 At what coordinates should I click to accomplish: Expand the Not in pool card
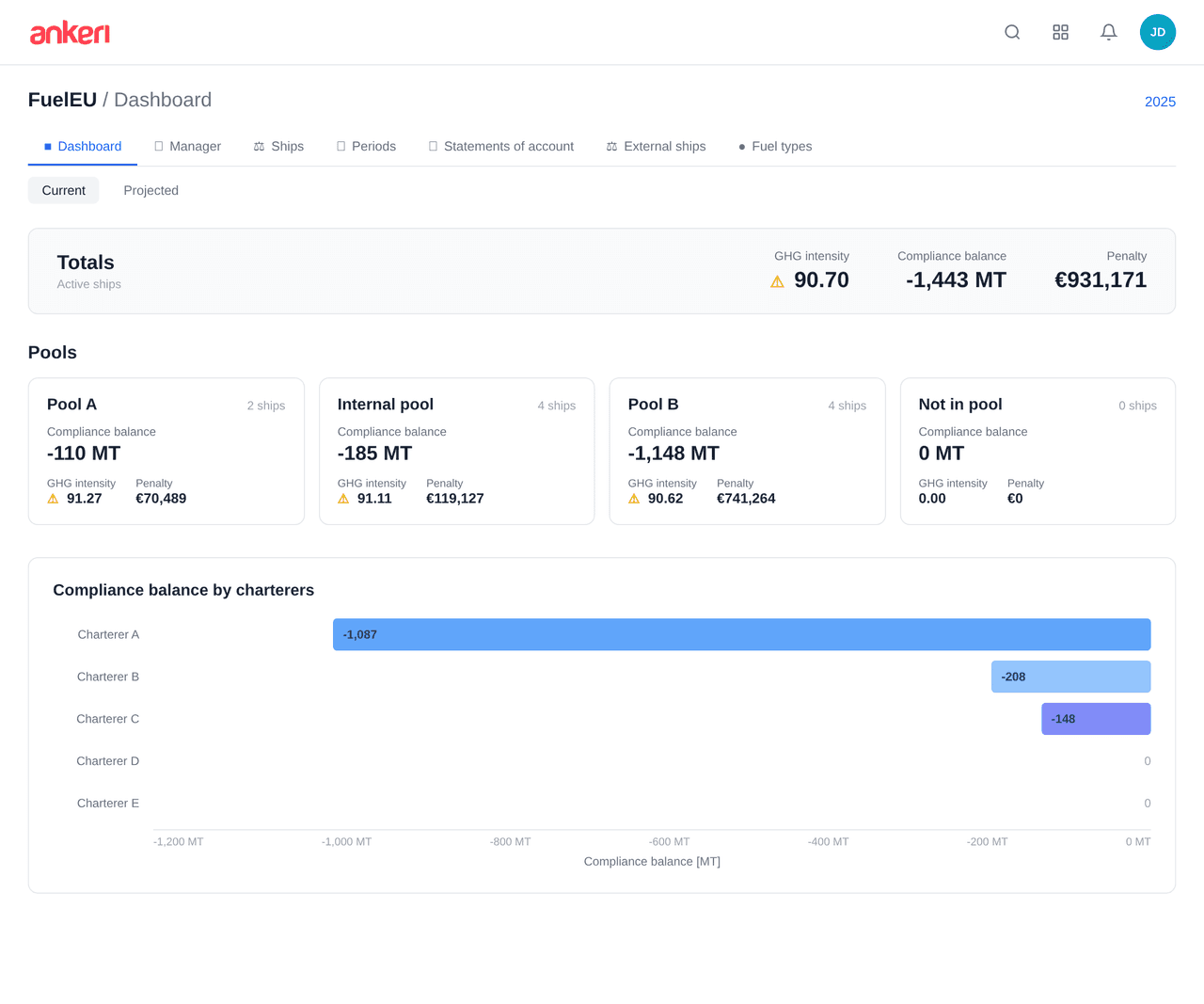coord(1038,451)
